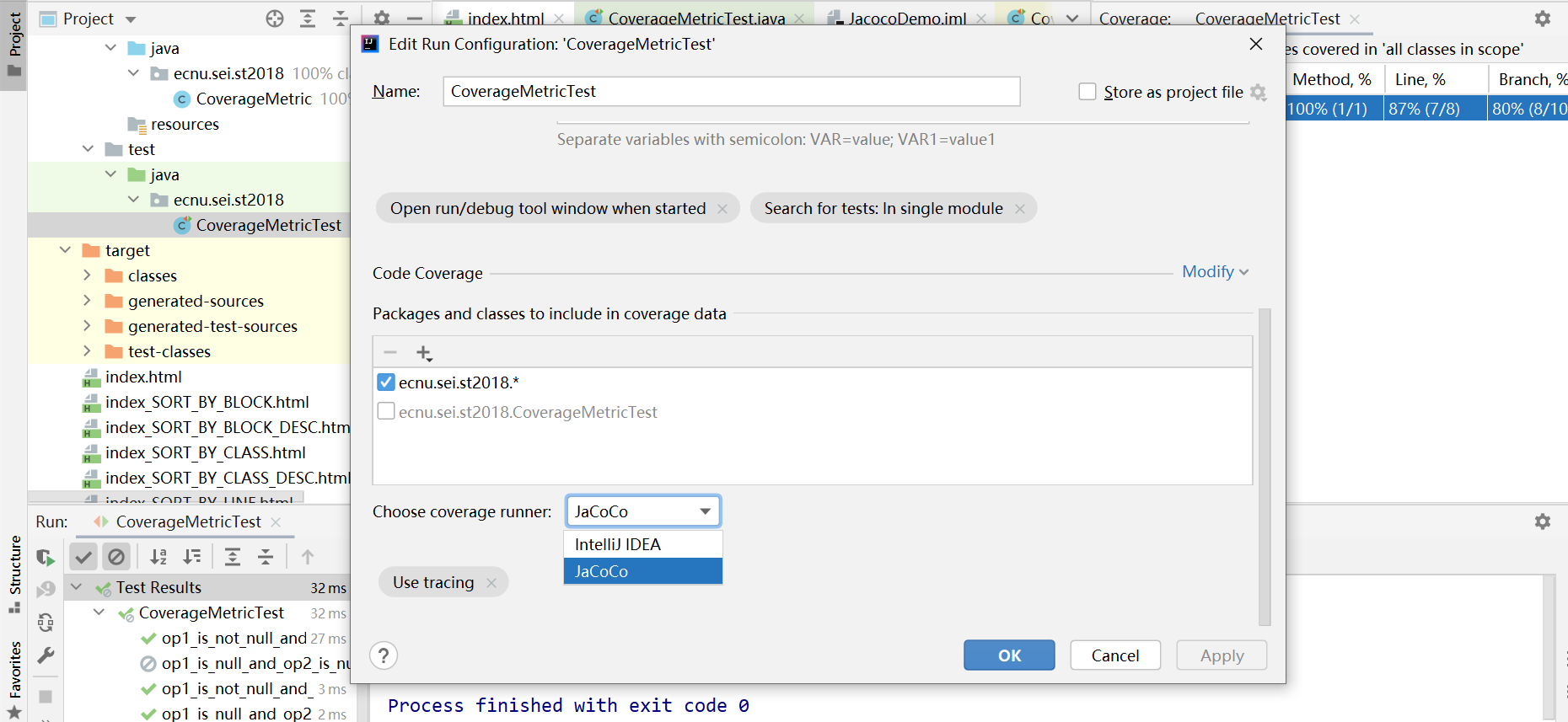Viewport: 1568px width, 722px height.
Task: Collapse Test Results node
Action: [77, 587]
